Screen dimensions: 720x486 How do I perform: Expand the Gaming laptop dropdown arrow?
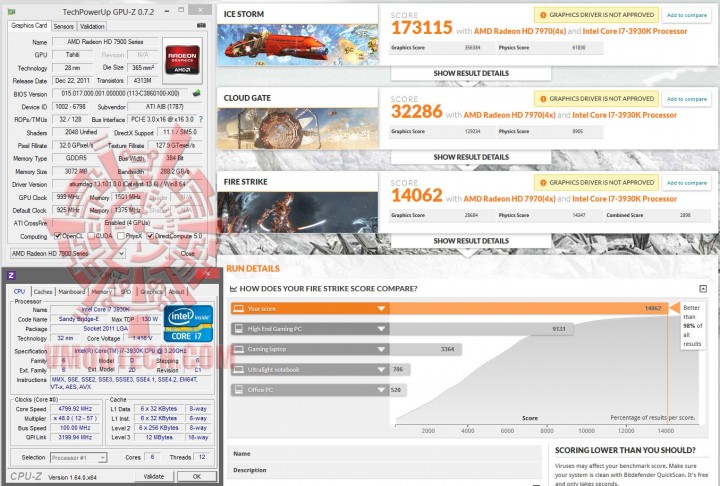point(381,349)
